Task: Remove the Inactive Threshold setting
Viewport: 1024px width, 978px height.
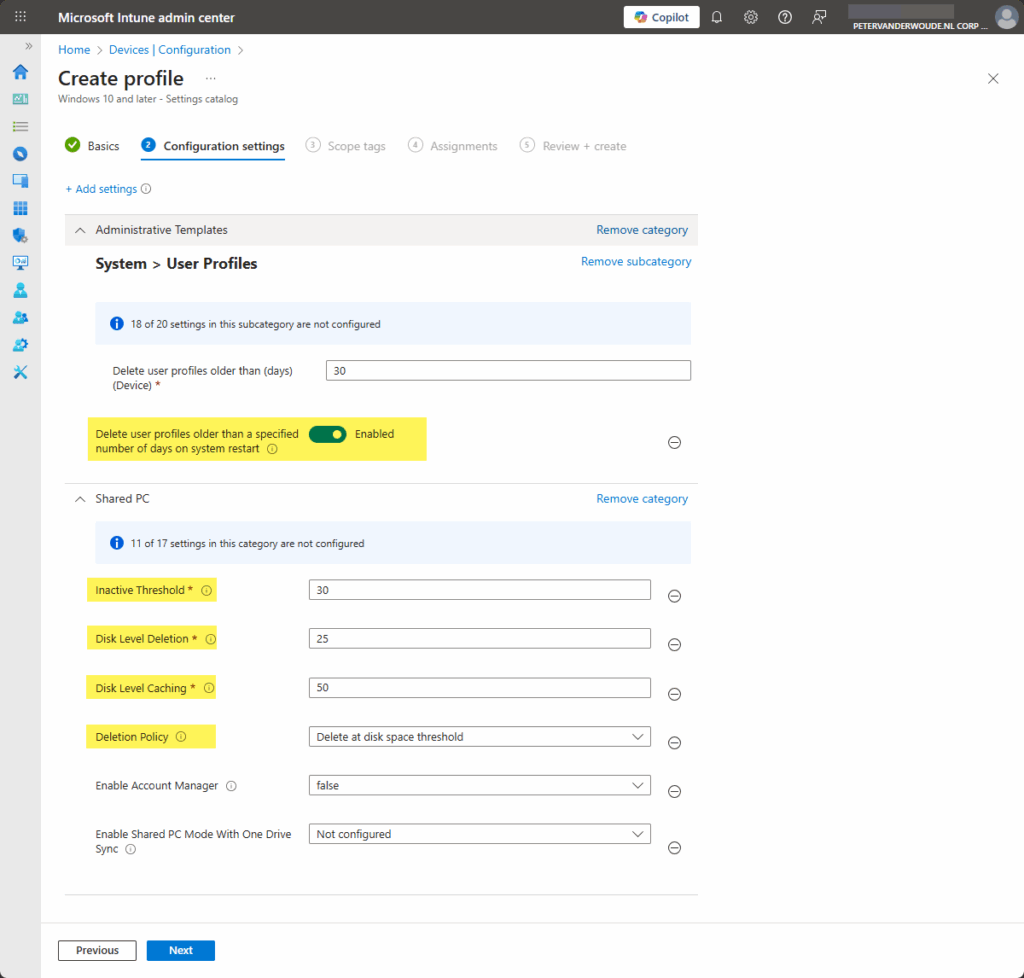Action: click(x=674, y=596)
